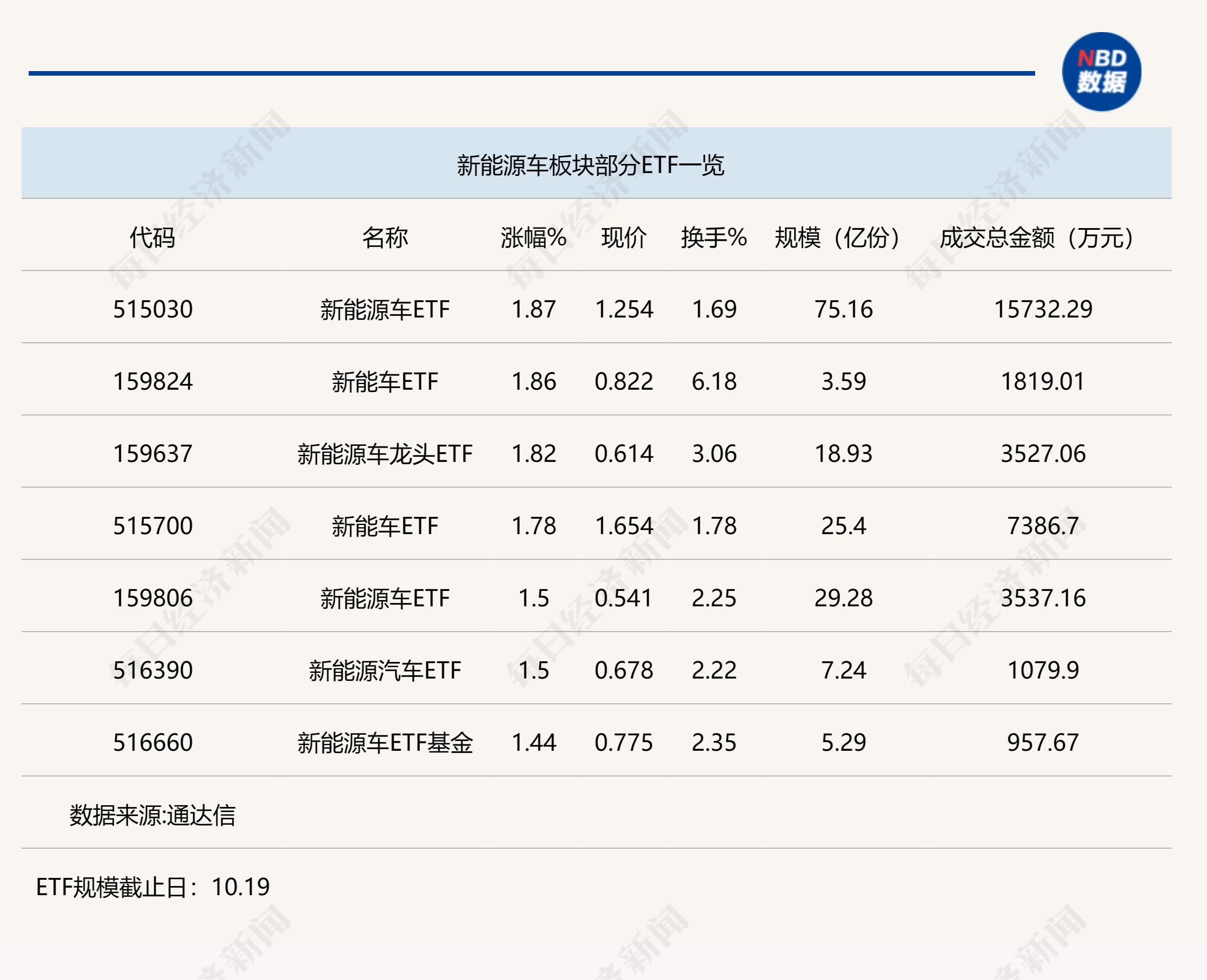This screenshot has height=980, width=1207.
Task: Select the price 0.822
Action: 624,382
